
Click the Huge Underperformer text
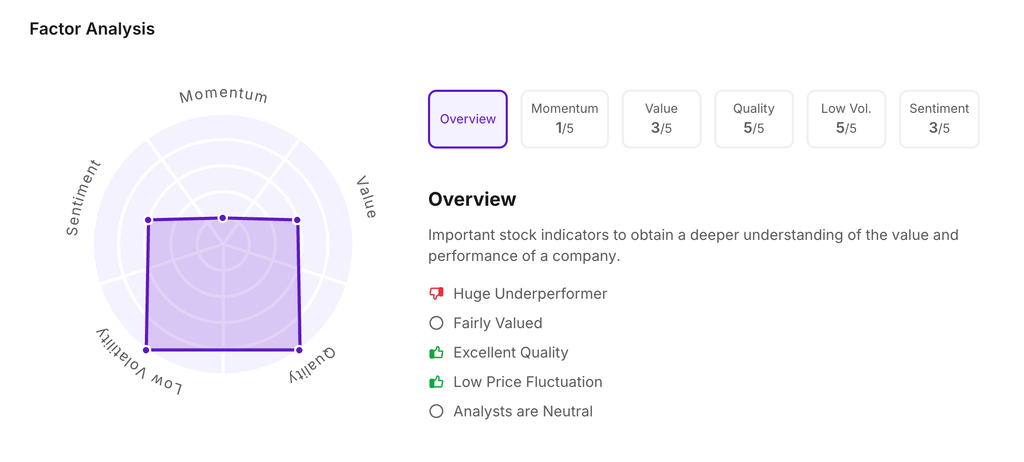(x=530, y=294)
